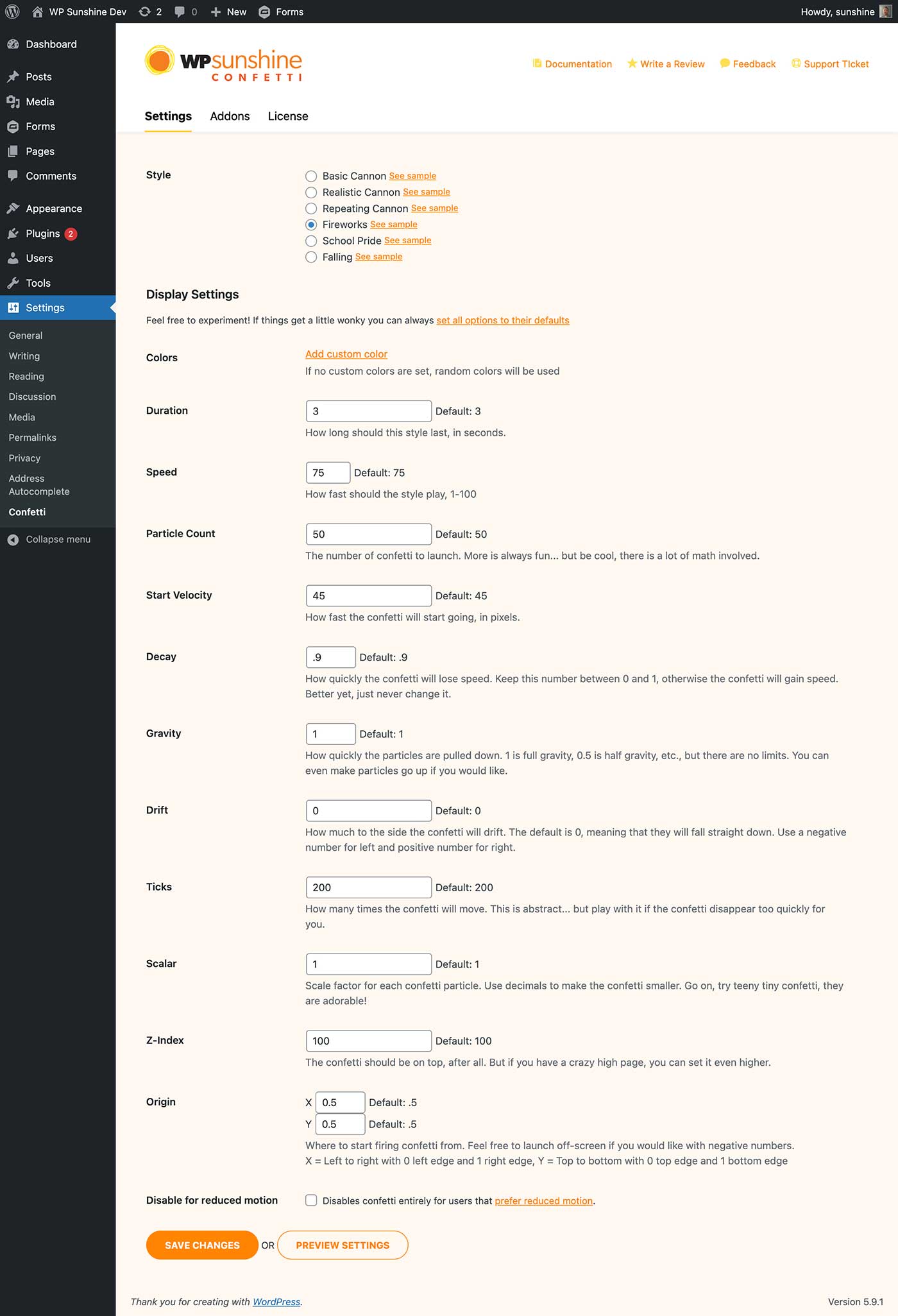Open the Settings tab
The width and height of the screenshot is (898, 1316).
[x=168, y=116]
